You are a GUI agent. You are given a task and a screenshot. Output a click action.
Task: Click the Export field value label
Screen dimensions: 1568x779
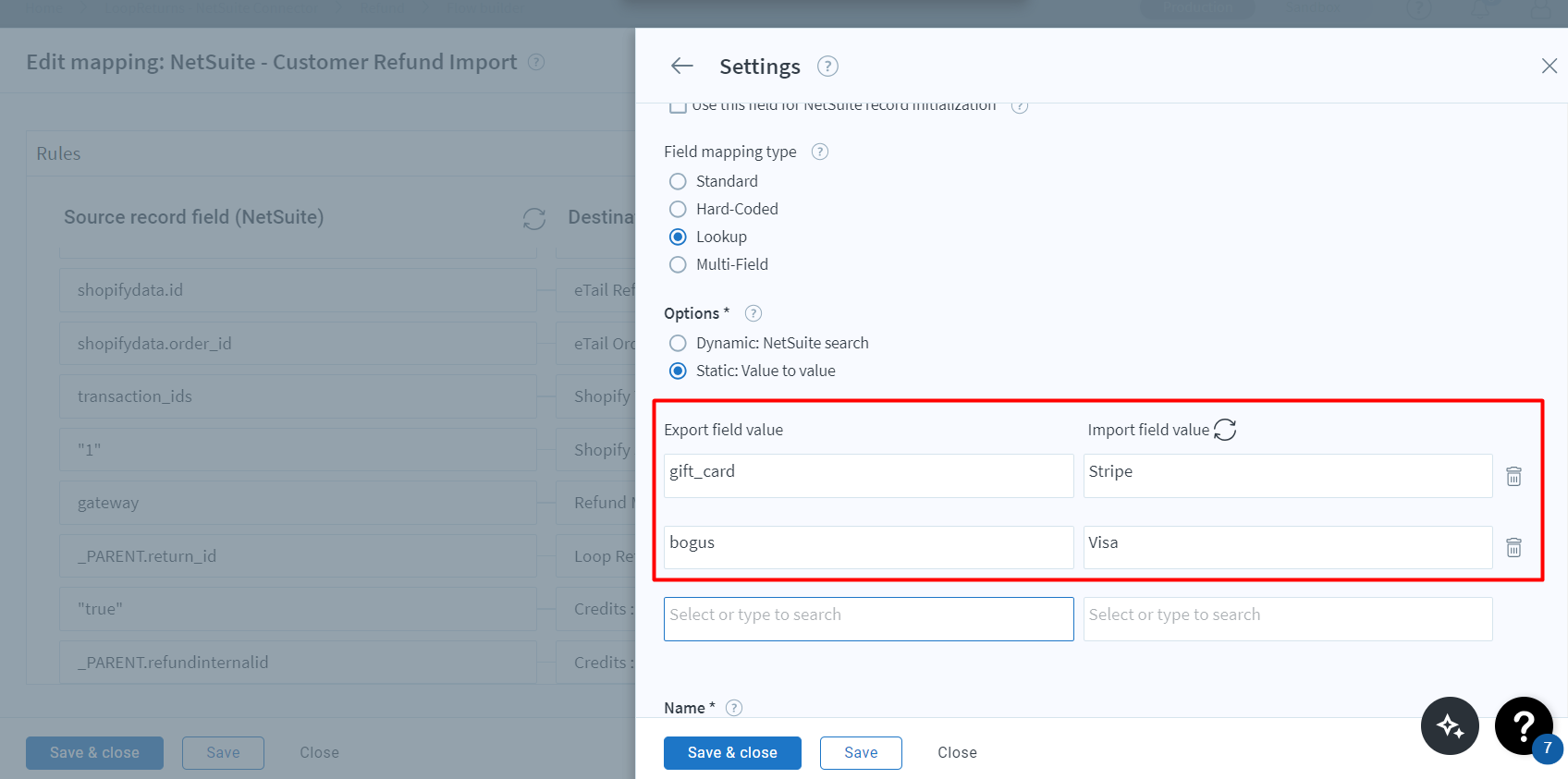[723, 430]
